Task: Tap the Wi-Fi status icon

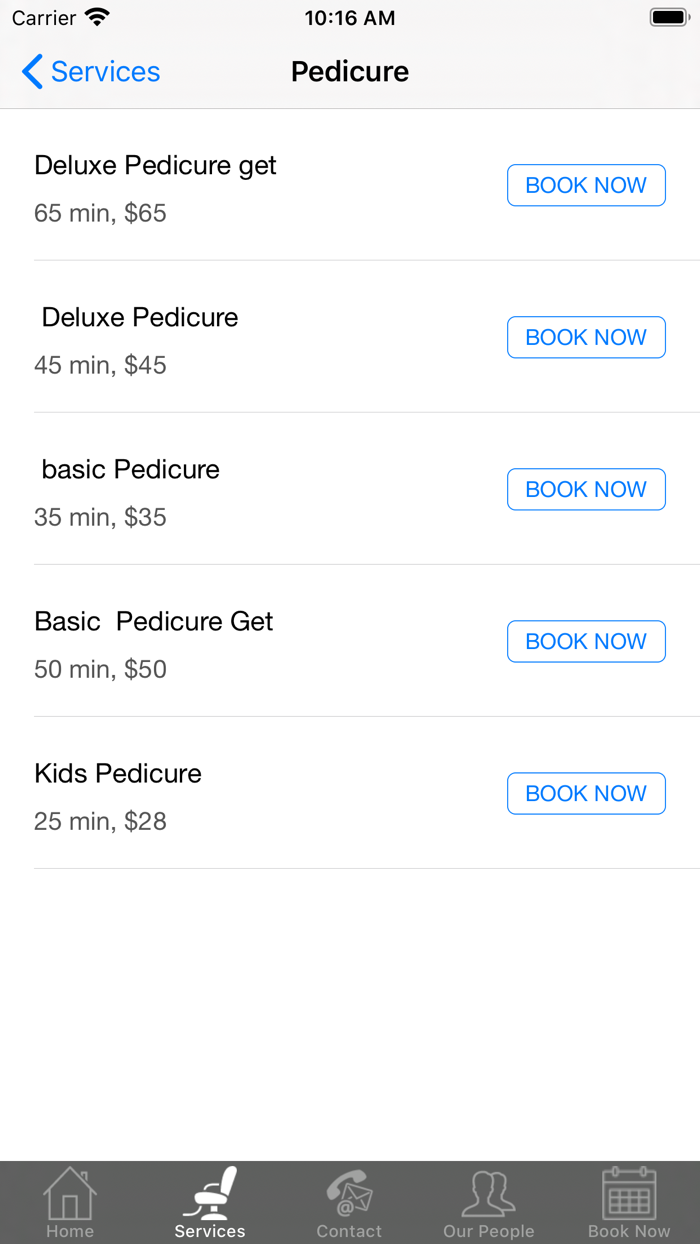Action: [97, 17]
